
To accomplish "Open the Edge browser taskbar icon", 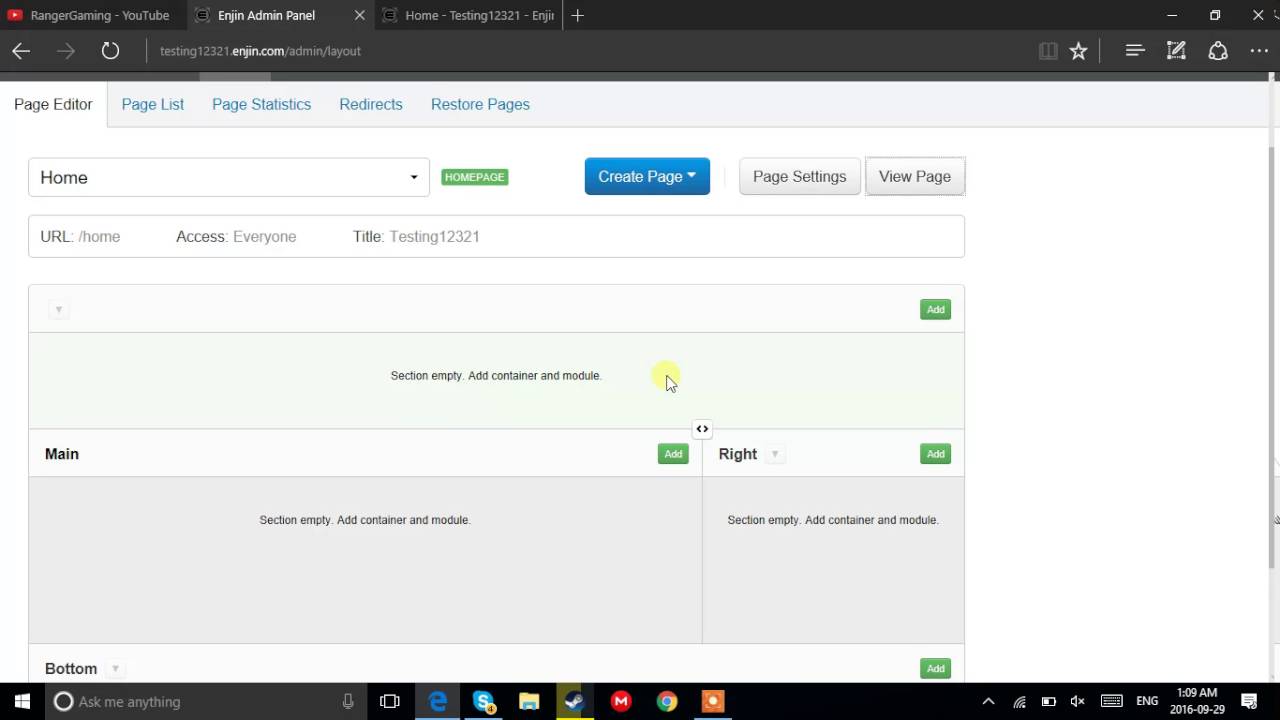I will pos(438,701).
